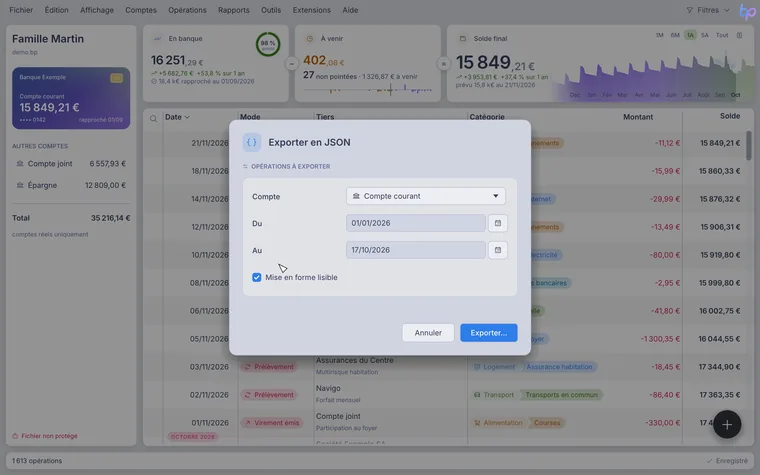Click the unlocked padlock icon Fichier non protégé
Image resolution: width=760 pixels, height=475 pixels.
[15, 436]
